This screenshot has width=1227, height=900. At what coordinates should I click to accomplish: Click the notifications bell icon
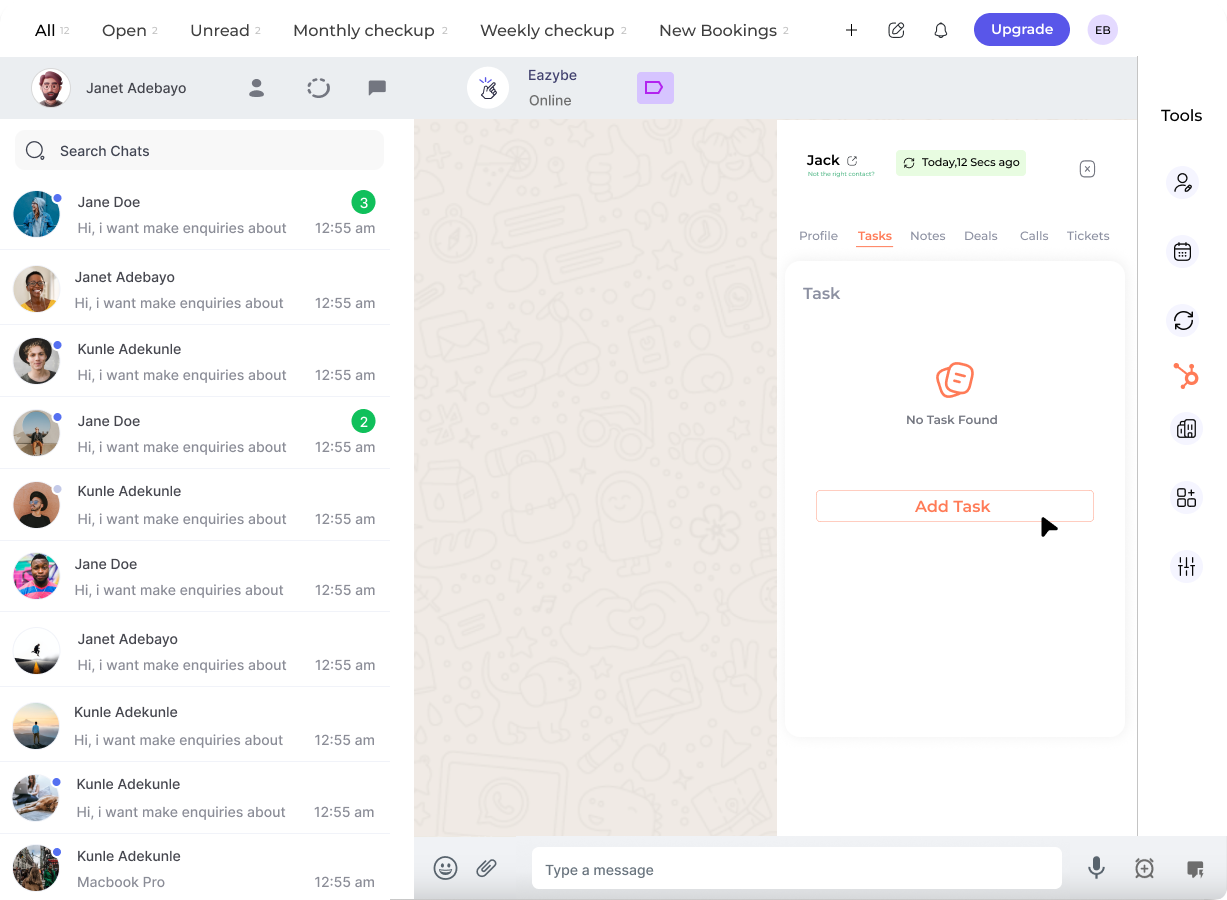pyautogui.click(x=940, y=30)
